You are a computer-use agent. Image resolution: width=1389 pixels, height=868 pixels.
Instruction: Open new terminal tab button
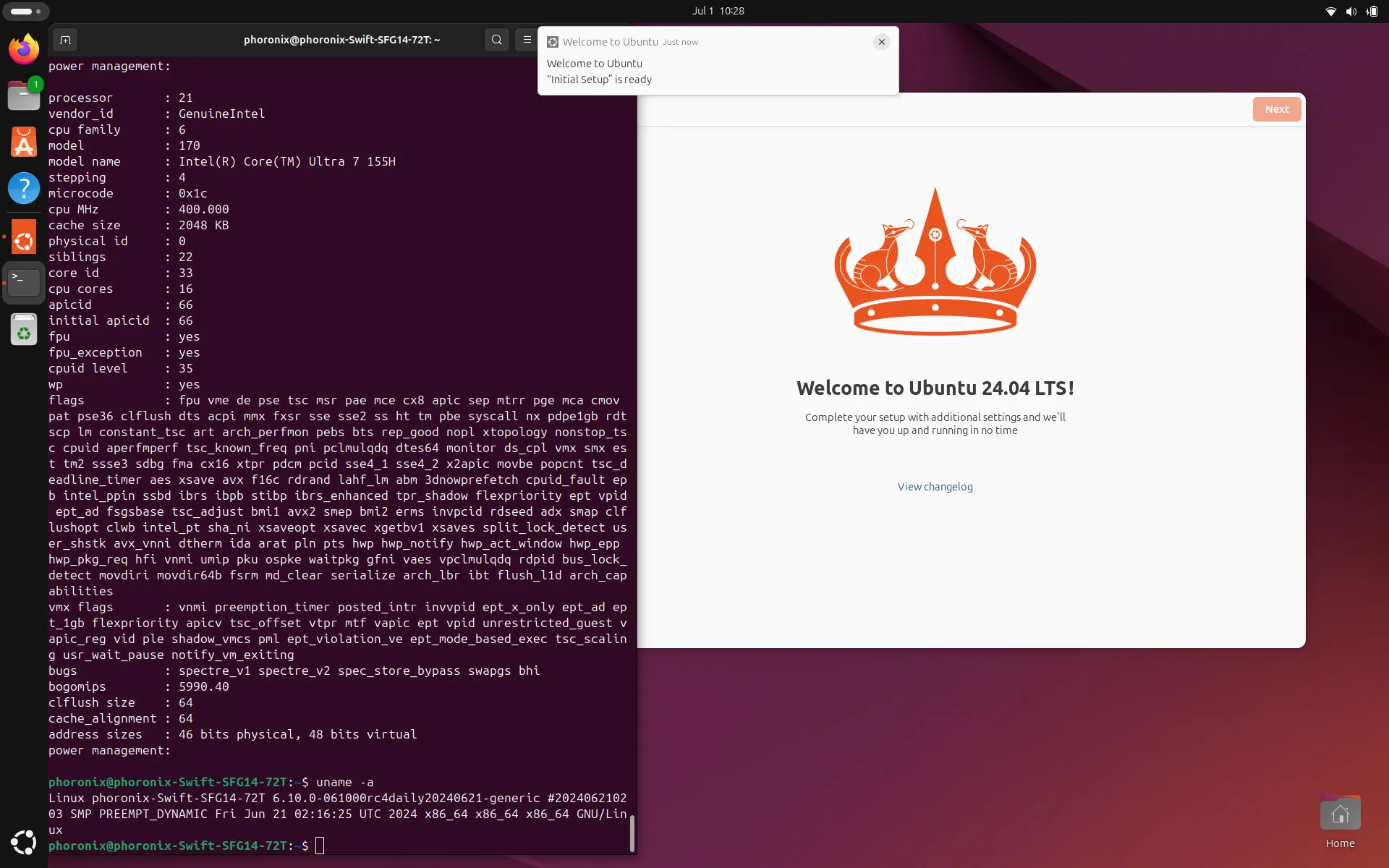click(65, 40)
